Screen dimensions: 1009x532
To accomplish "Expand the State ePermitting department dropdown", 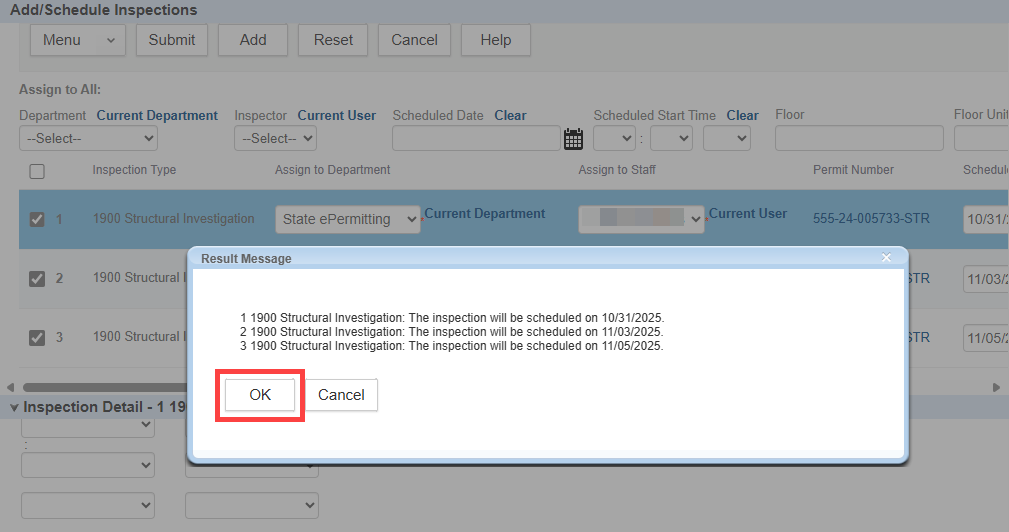I will pyautogui.click(x=348, y=219).
